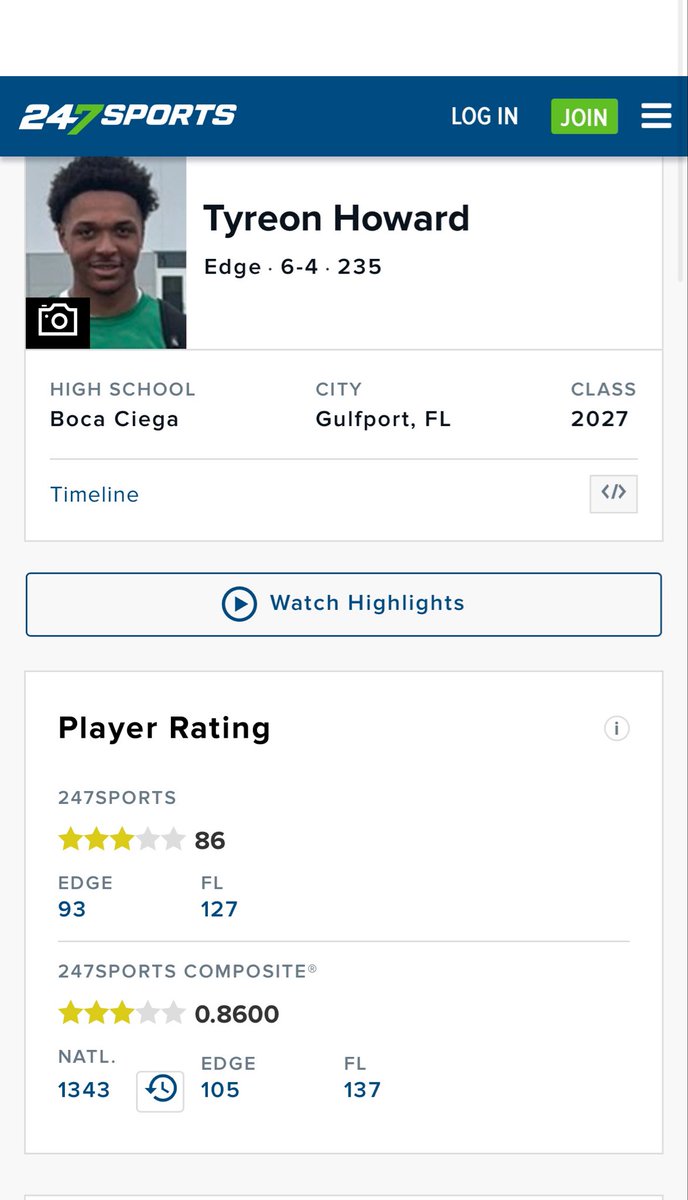Click the Watch Highlights button
Image resolution: width=688 pixels, height=1200 pixels.
click(343, 604)
